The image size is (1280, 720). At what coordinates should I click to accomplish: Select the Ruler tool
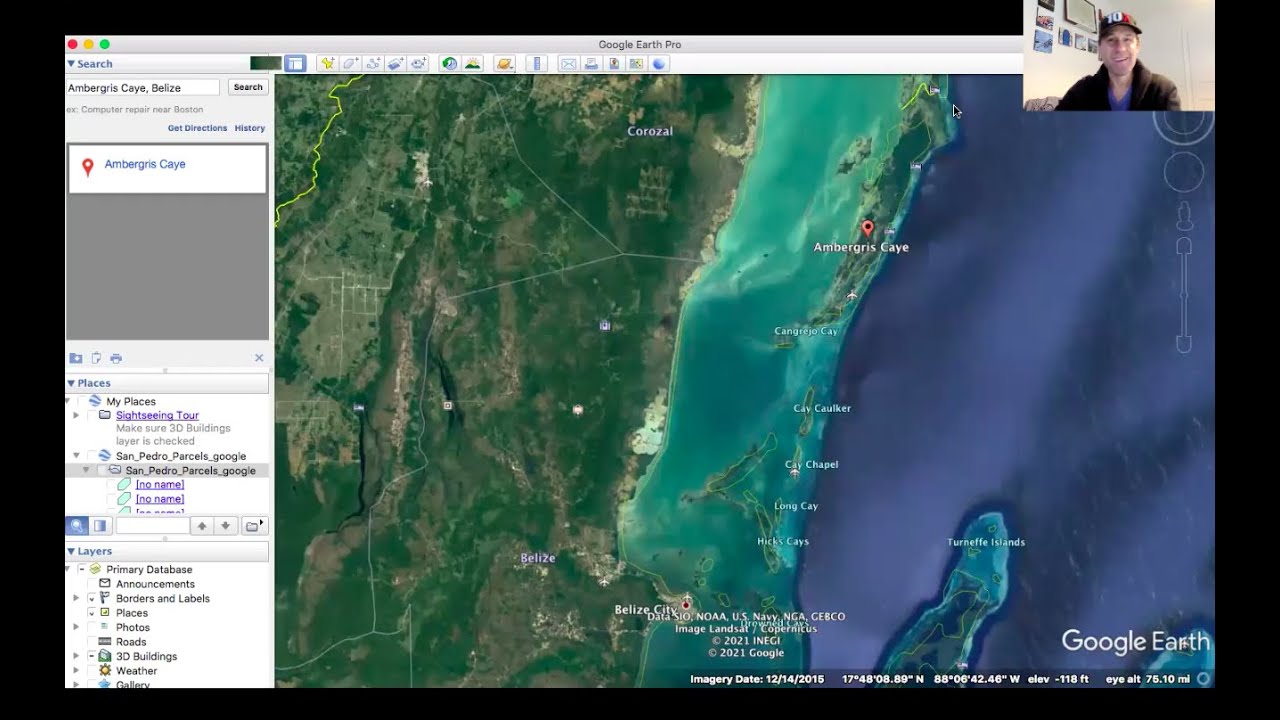point(537,63)
